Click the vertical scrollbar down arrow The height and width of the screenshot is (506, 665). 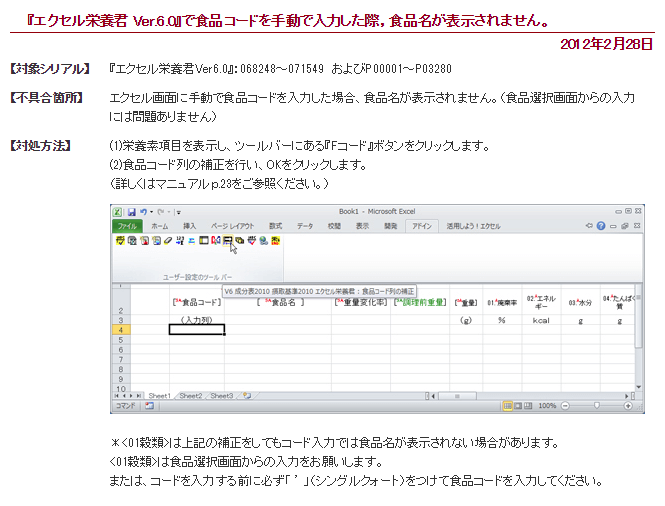pos(639,387)
